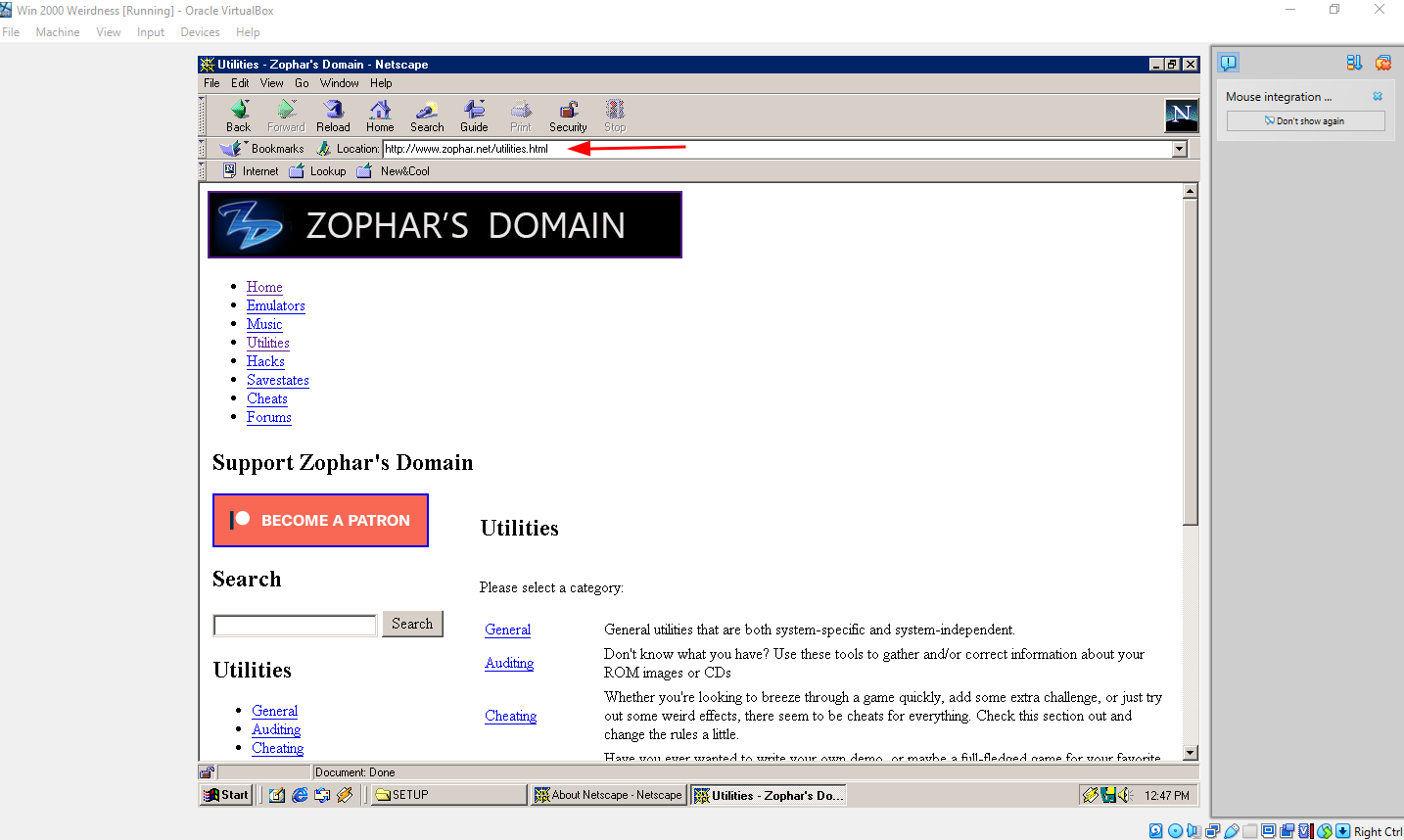
Task: Open the Internet personal toolbar item
Action: [x=251, y=170]
